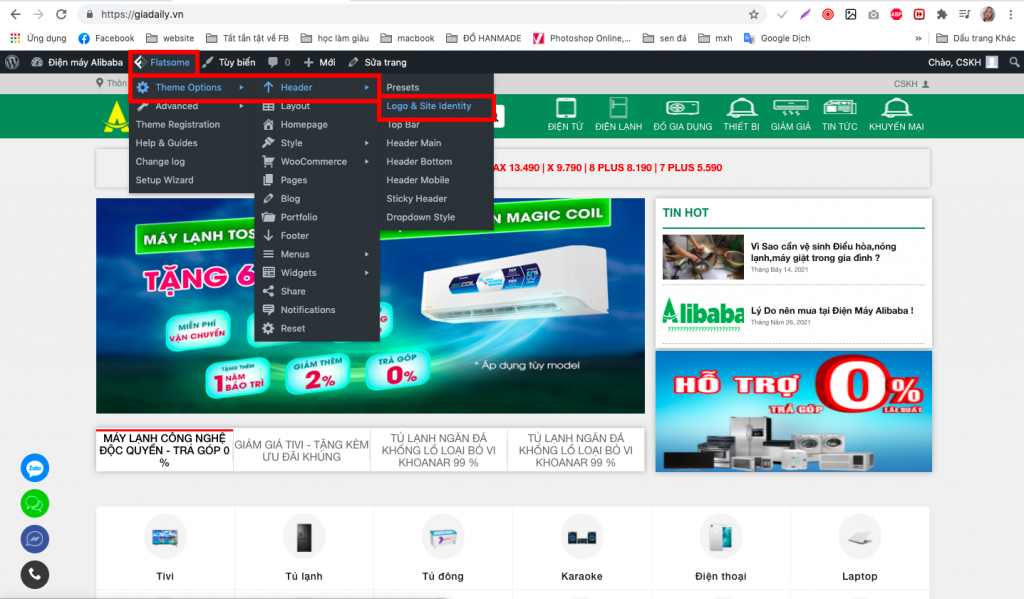
Task: Click the comments bubble icon in admin bar
Action: (x=273, y=62)
